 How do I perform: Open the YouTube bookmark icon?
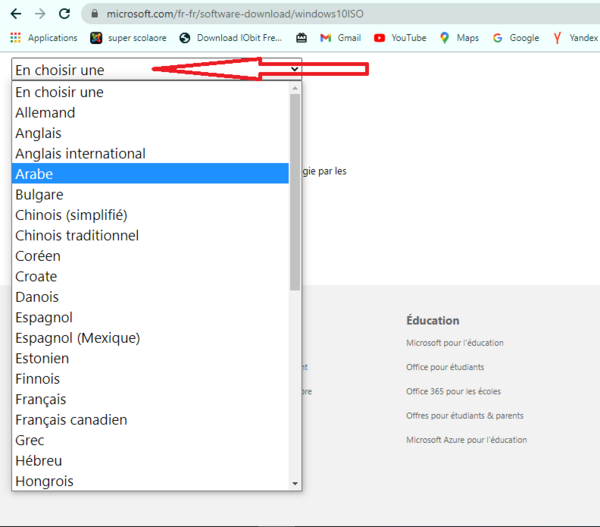point(379,38)
